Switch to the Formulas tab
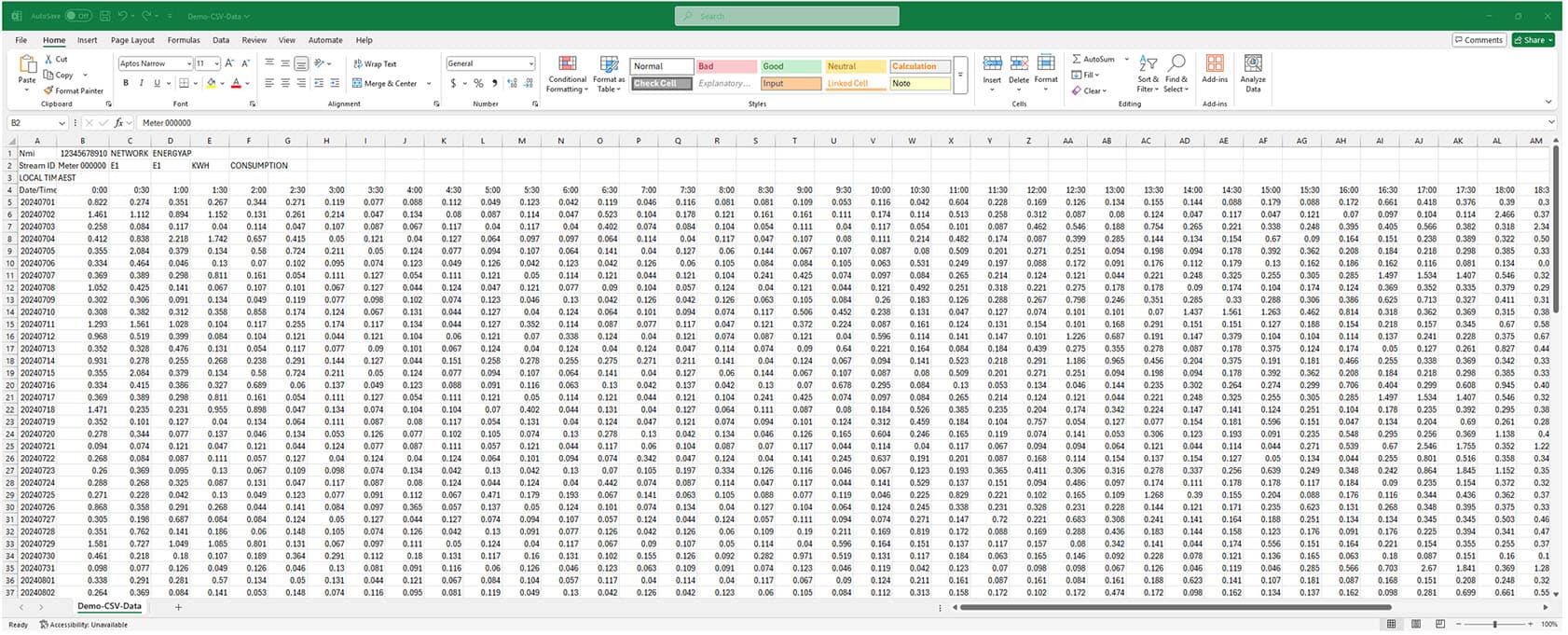This screenshot has width=1568, height=635. tap(184, 40)
